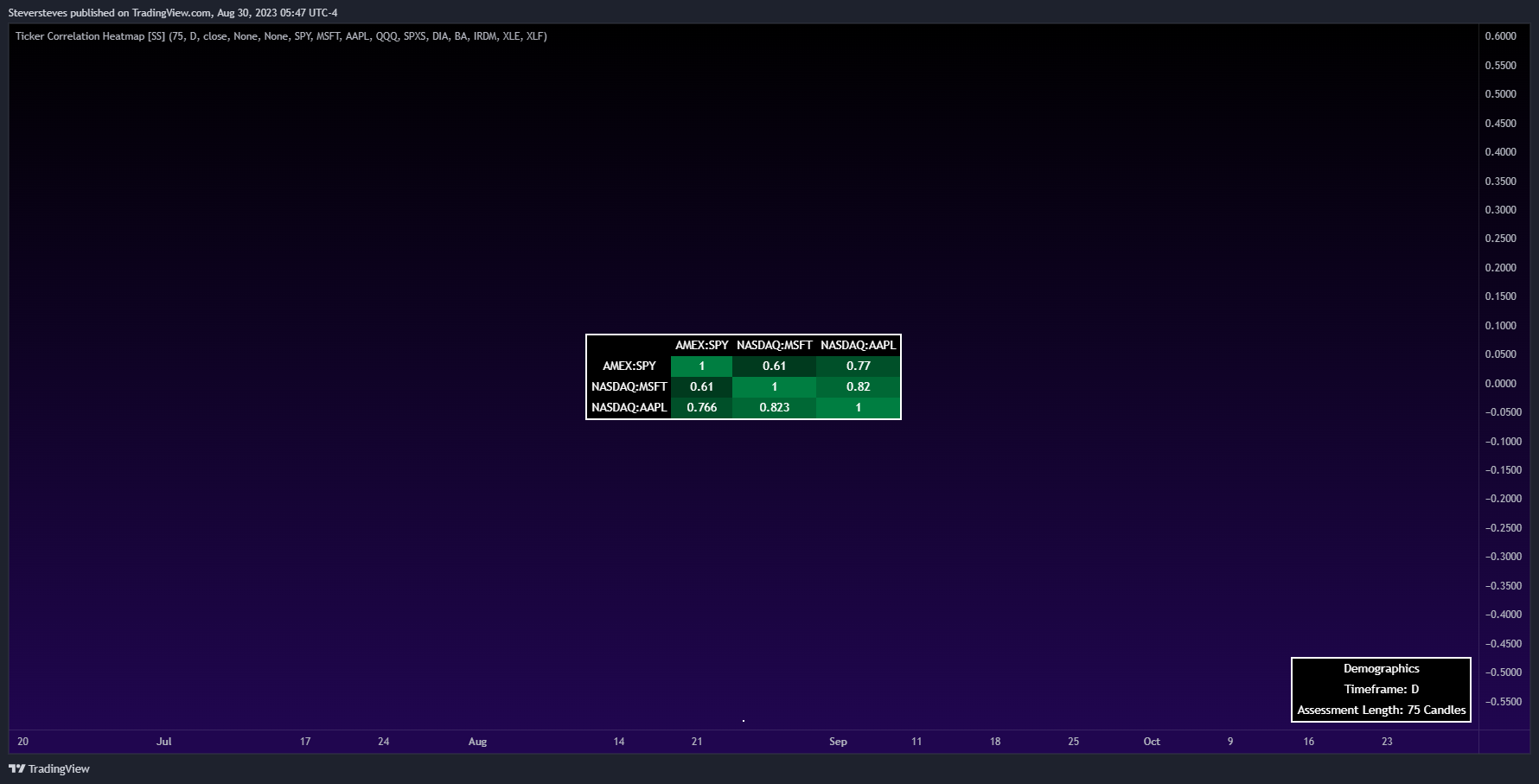Screen dimensions: 1539x784
Task: Click the NASDAQ:MSFT row label
Action: tap(629, 386)
